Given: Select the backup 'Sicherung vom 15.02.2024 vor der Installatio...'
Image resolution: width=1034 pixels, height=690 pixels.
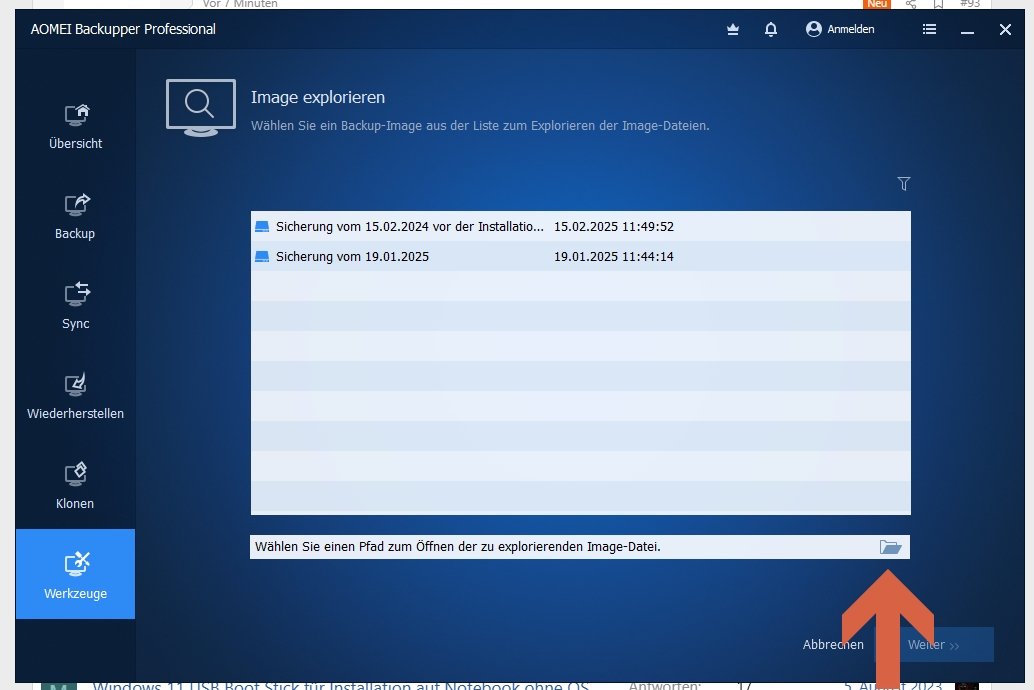Looking at the screenshot, I should [580, 226].
